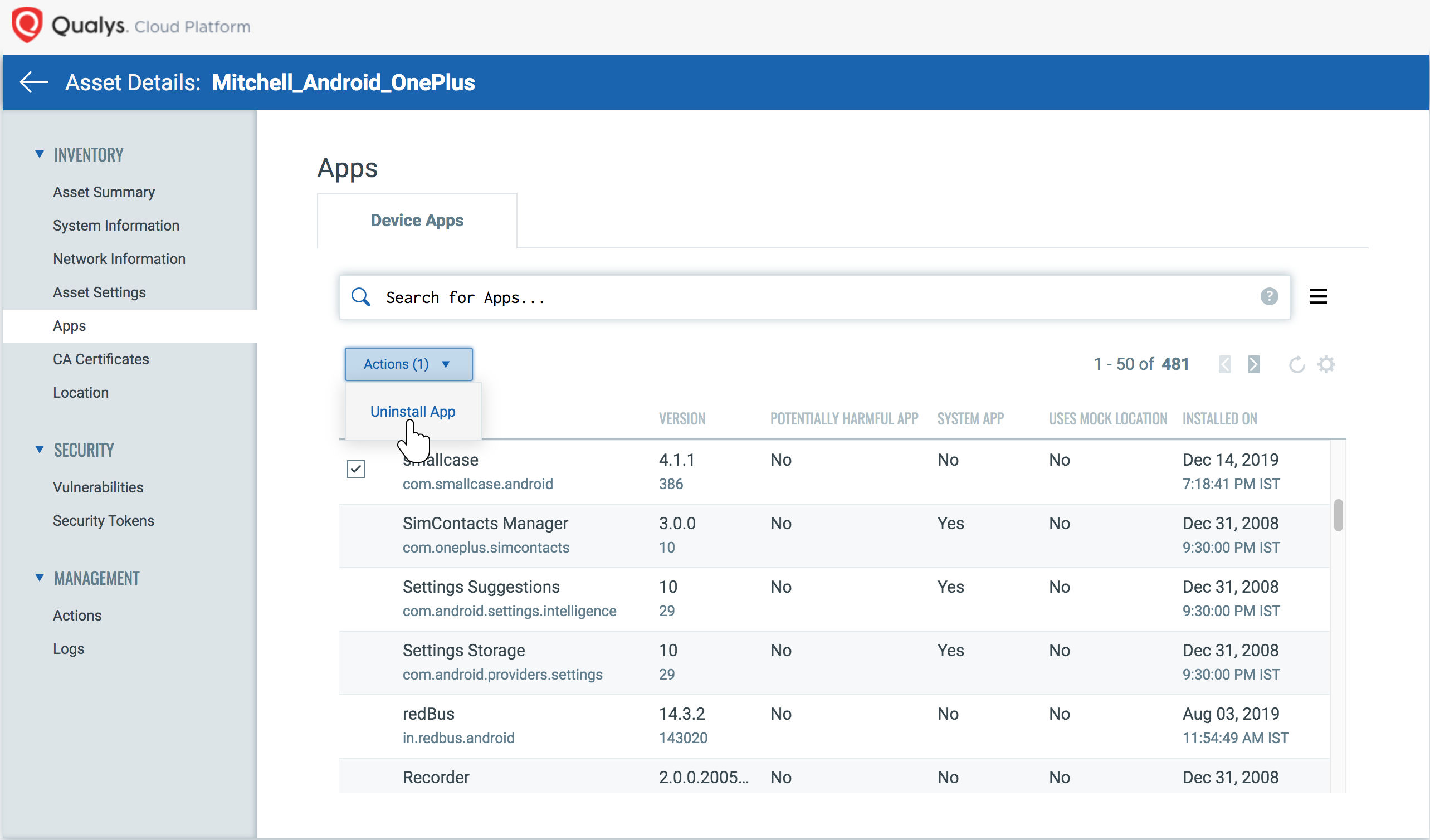
Task: Open the Network Information page
Action: pyautogui.click(x=119, y=259)
